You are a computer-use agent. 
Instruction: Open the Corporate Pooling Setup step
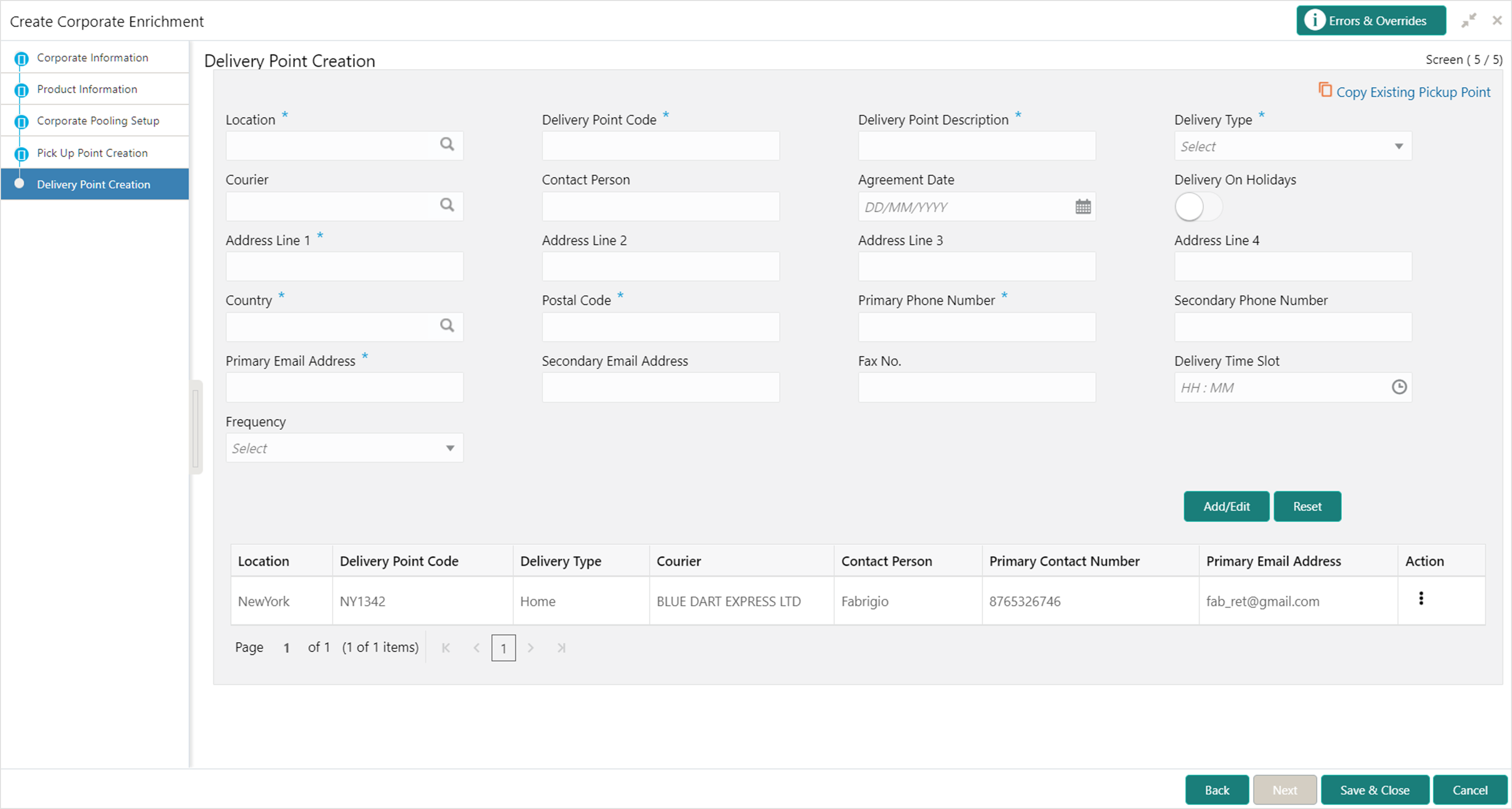(x=97, y=121)
